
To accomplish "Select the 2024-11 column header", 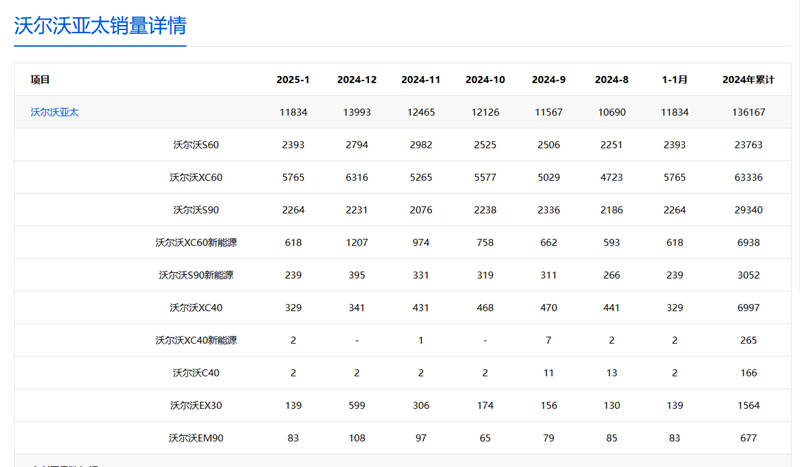I will point(420,80).
